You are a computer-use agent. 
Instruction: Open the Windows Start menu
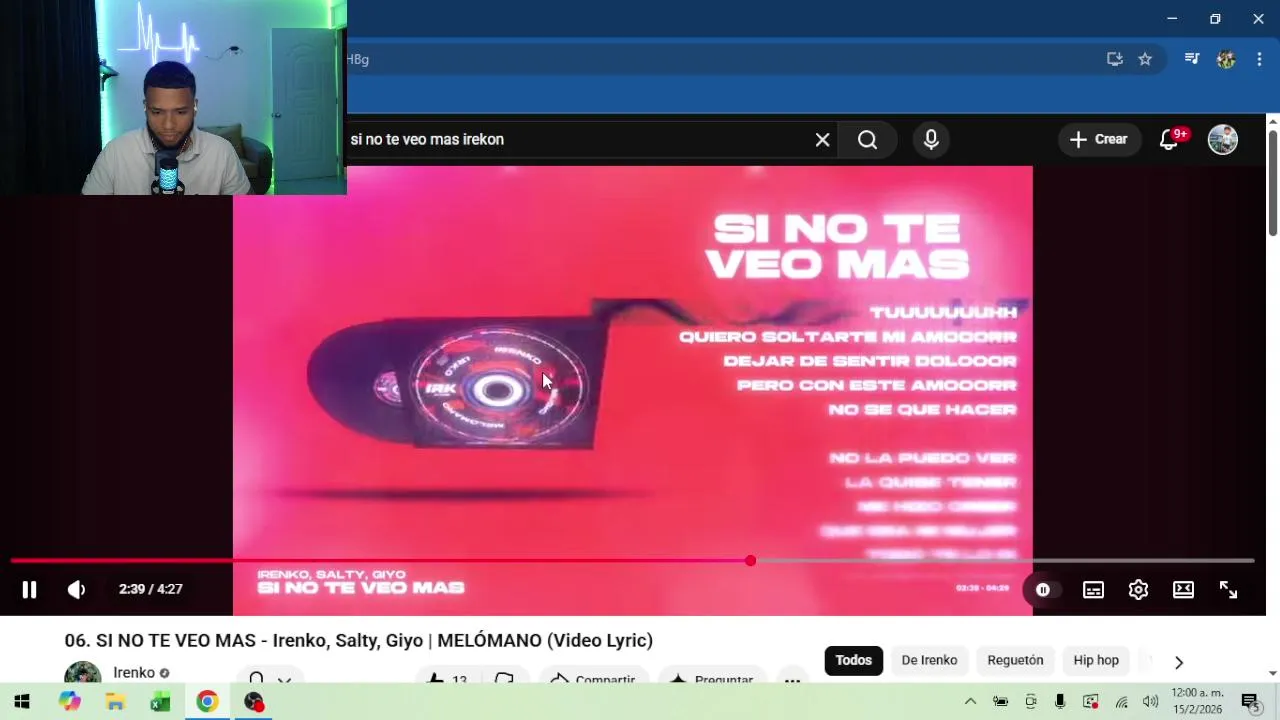point(21,702)
